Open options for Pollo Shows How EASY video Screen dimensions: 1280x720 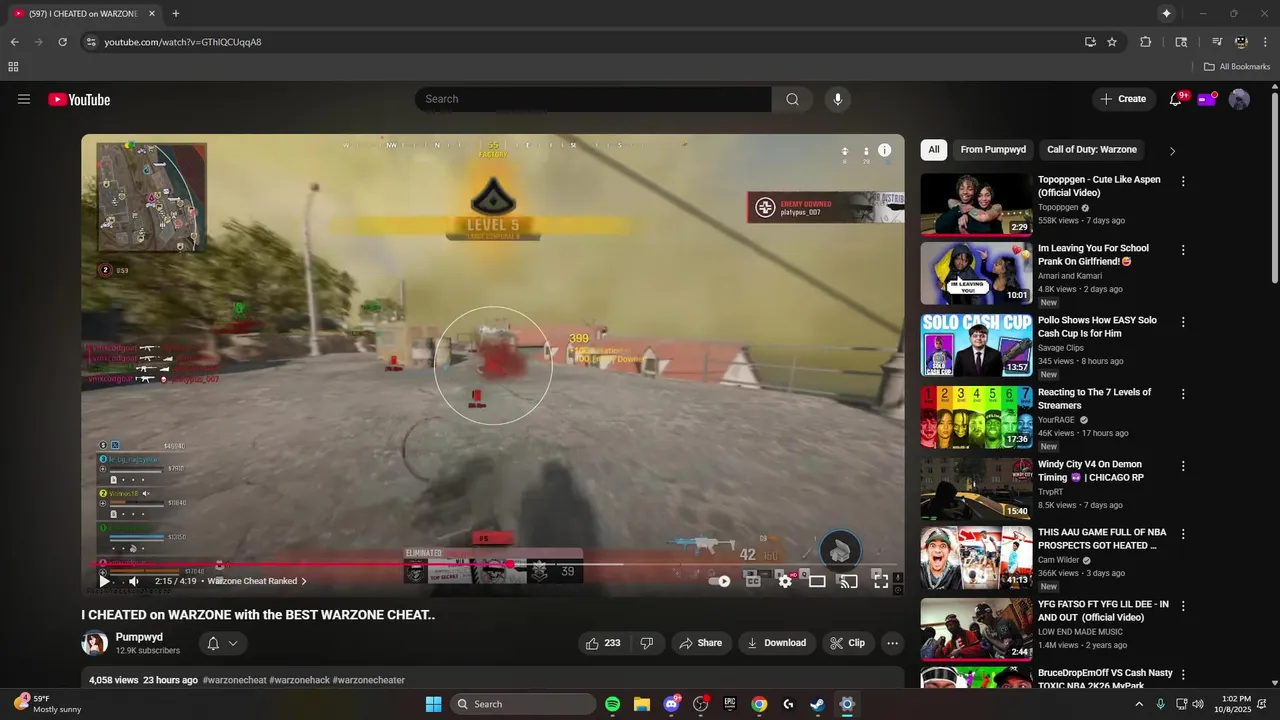point(1183,322)
